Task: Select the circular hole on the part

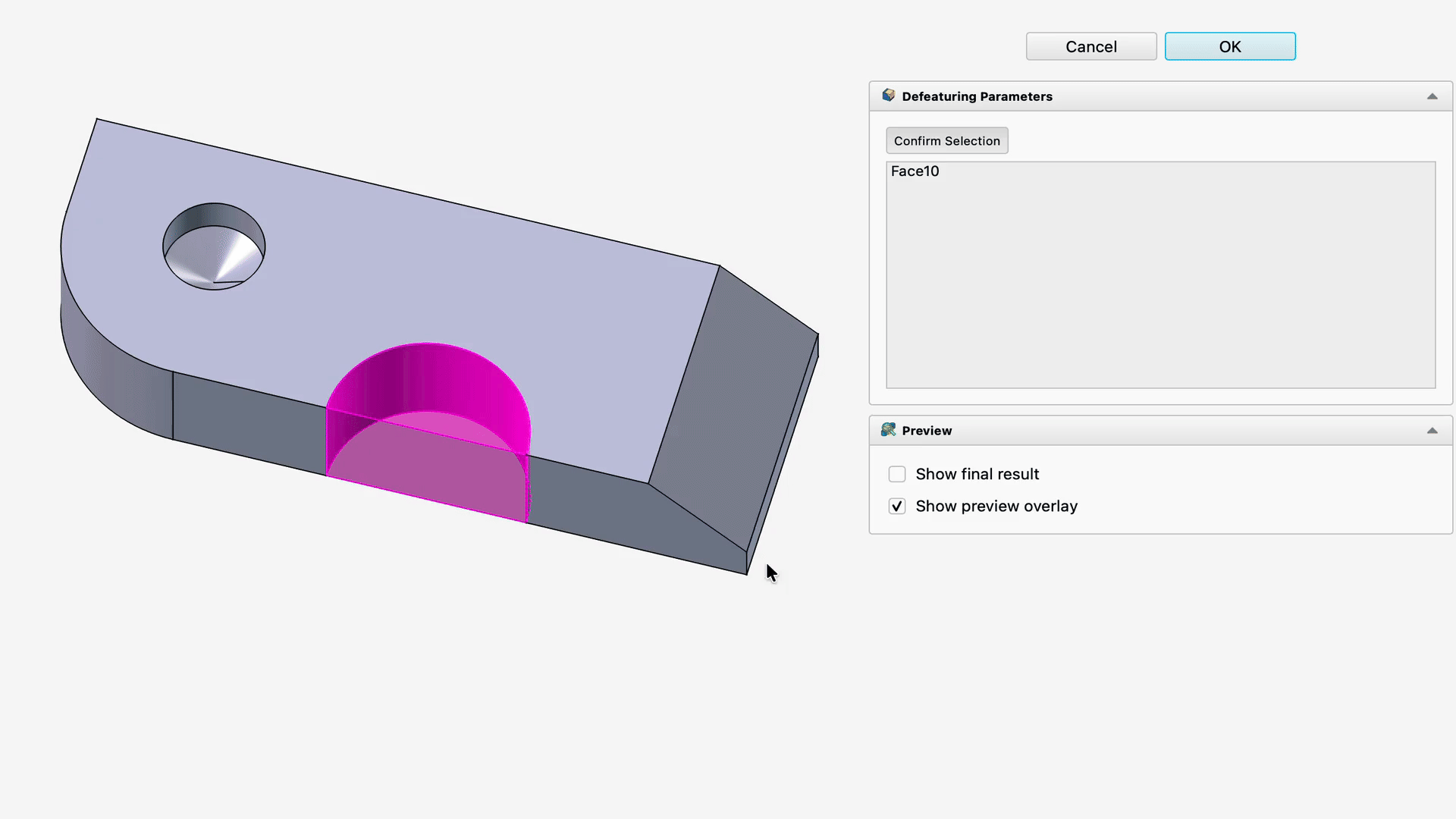Action: pyautogui.click(x=214, y=246)
